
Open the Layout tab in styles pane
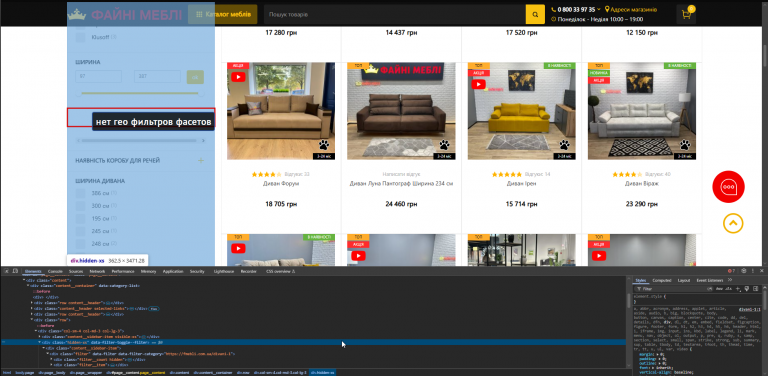(684, 281)
